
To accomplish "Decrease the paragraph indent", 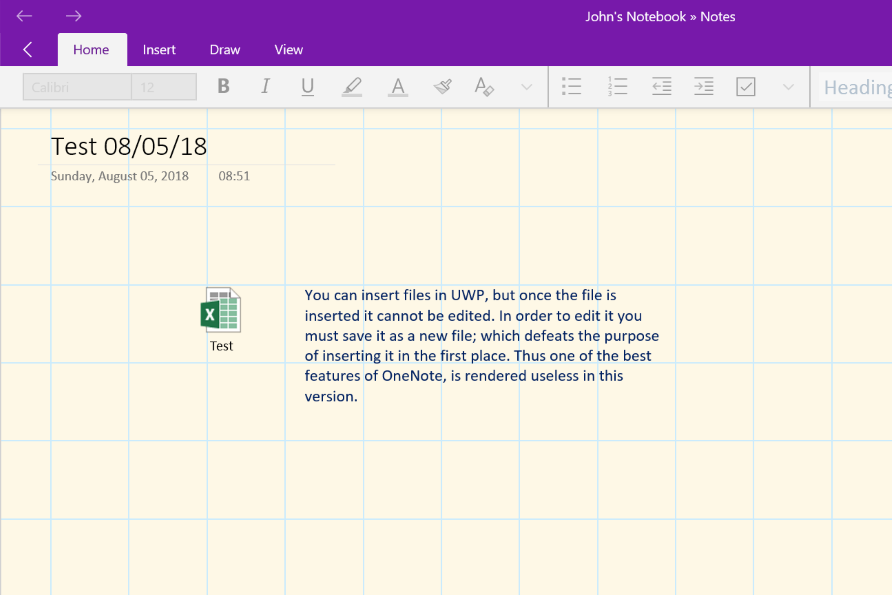I will click(x=661, y=87).
